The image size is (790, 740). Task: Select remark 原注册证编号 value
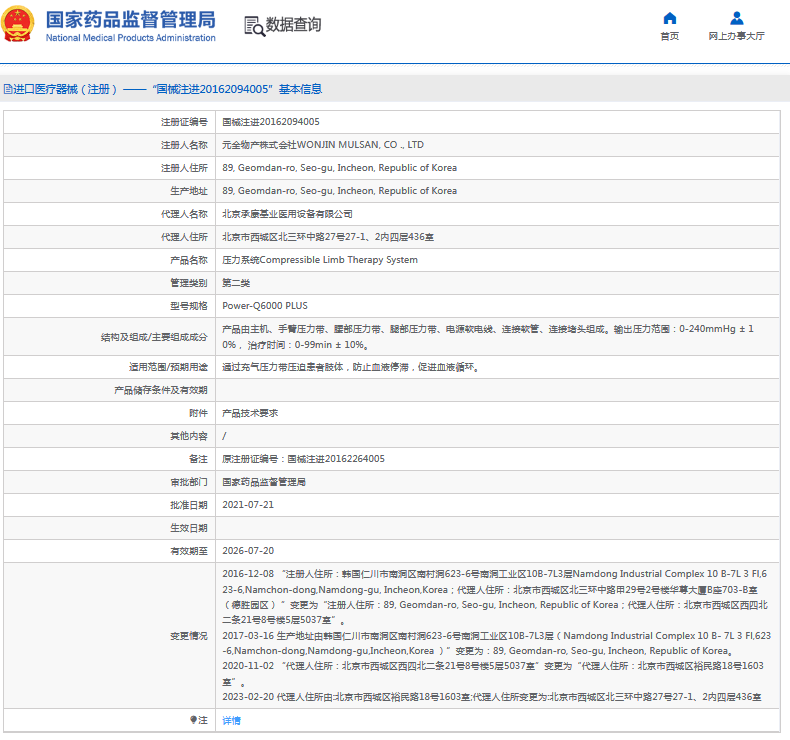[303, 459]
